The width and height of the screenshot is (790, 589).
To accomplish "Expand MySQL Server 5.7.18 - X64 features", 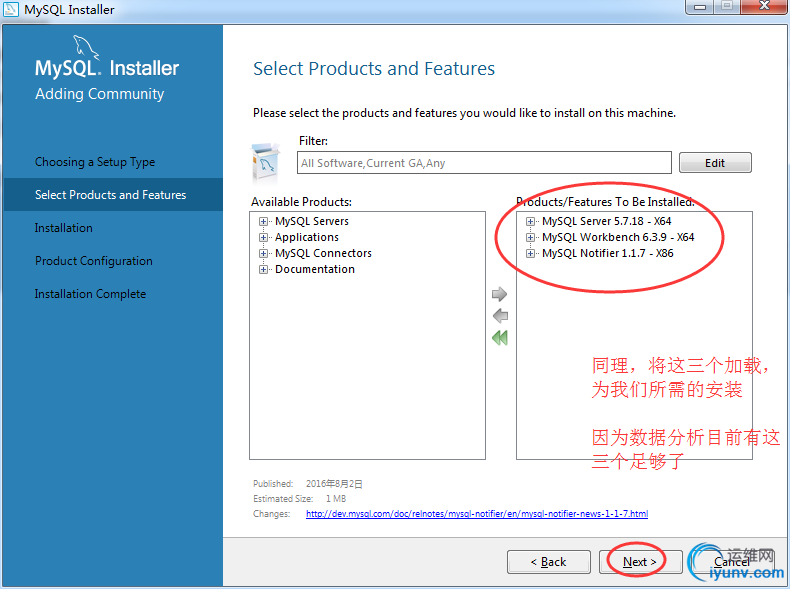I will (530, 221).
